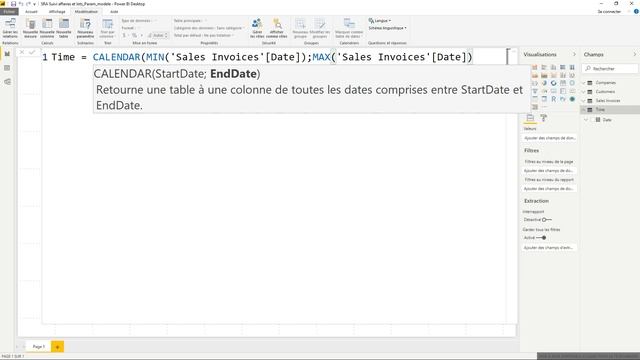The width and height of the screenshot is (640, 360).
Task: Add a new page with plus button
Action: pos(58,347)
